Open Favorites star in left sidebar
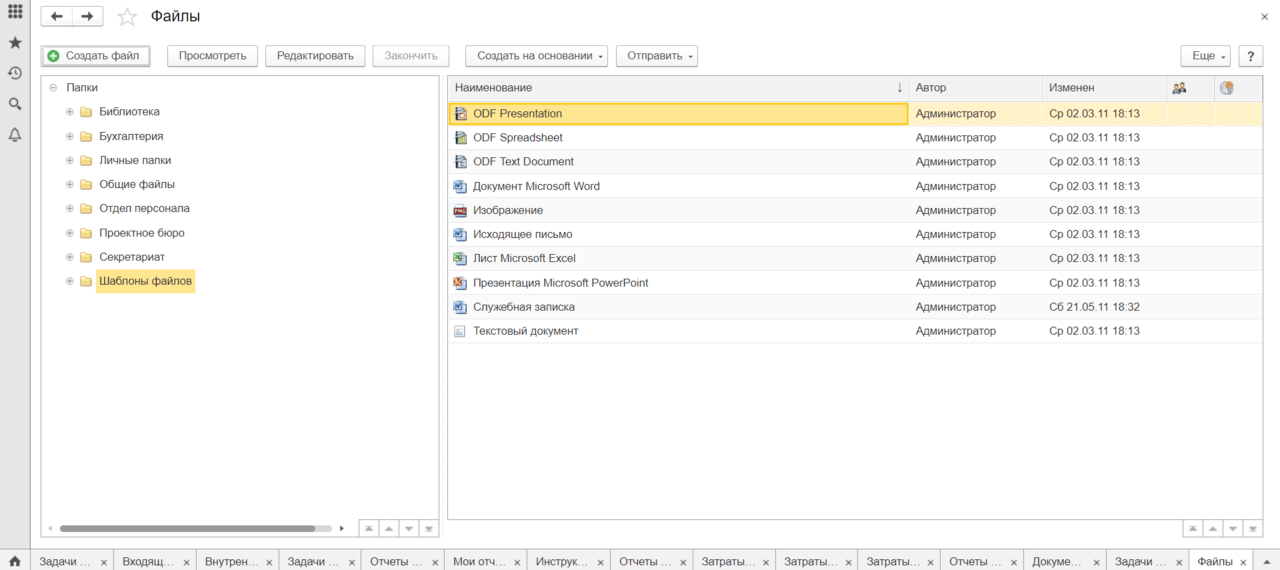 pyautogui.click(x=15, y=43)
